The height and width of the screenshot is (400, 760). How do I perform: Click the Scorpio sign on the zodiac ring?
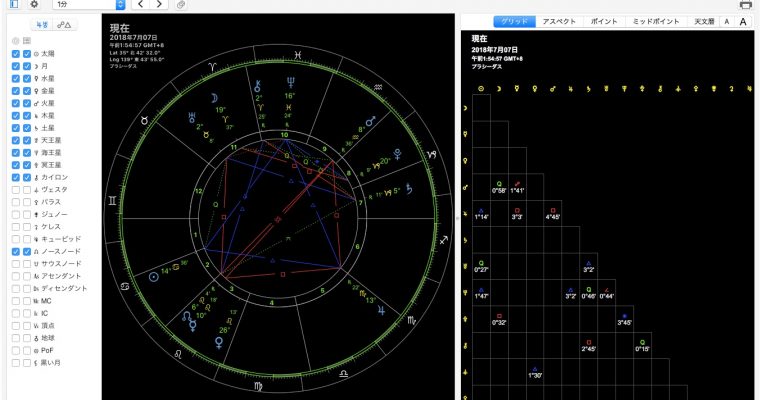pyautogui.click(x=412, y=320)
